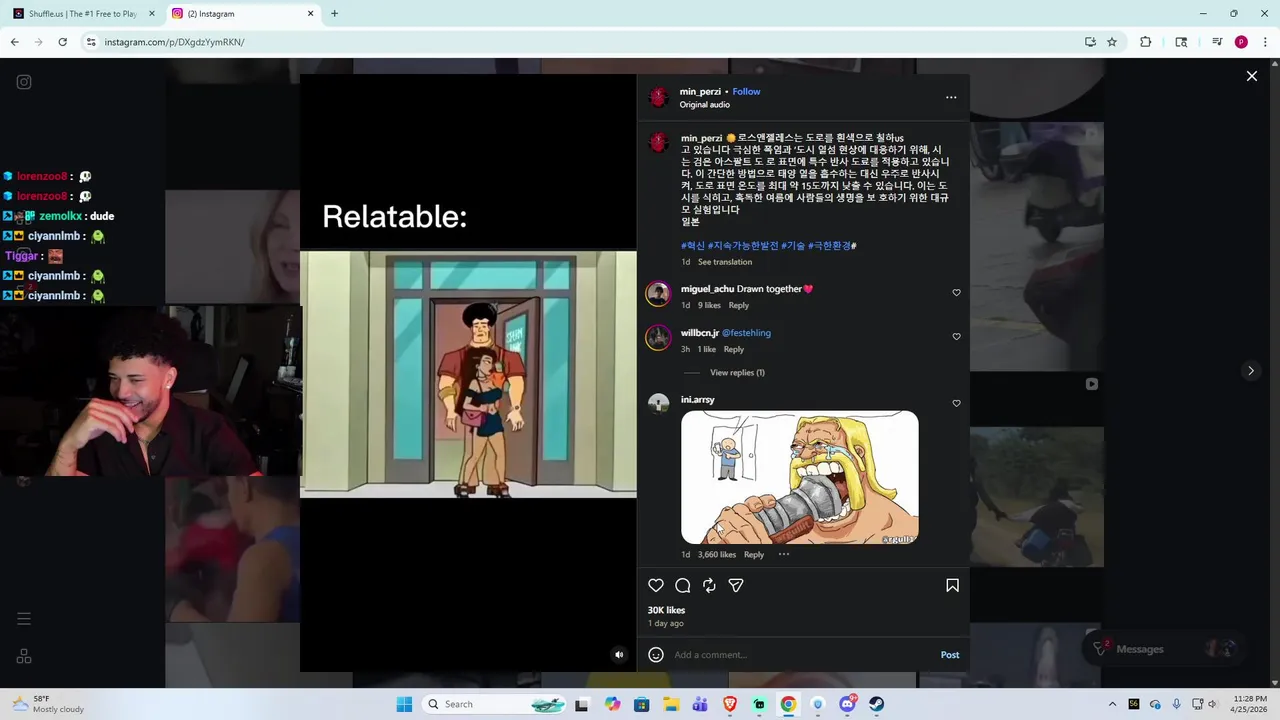Open the #혁신 hashtag

point(693,246)
